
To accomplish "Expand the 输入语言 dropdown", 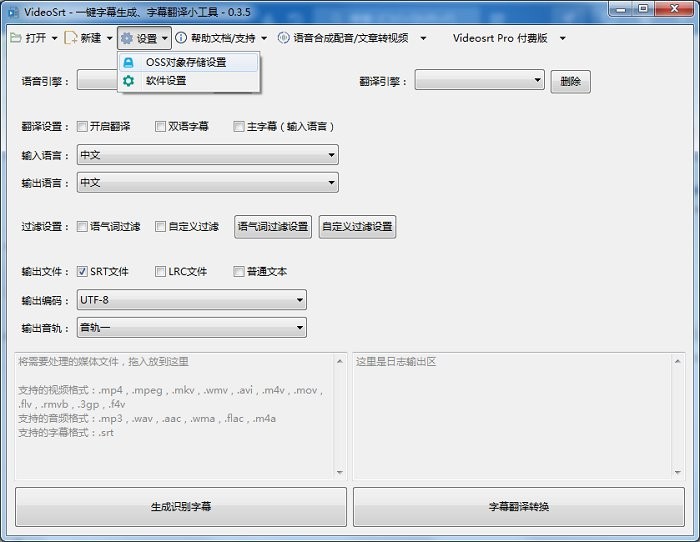I will pyautogui.click(x=207, y=155).
